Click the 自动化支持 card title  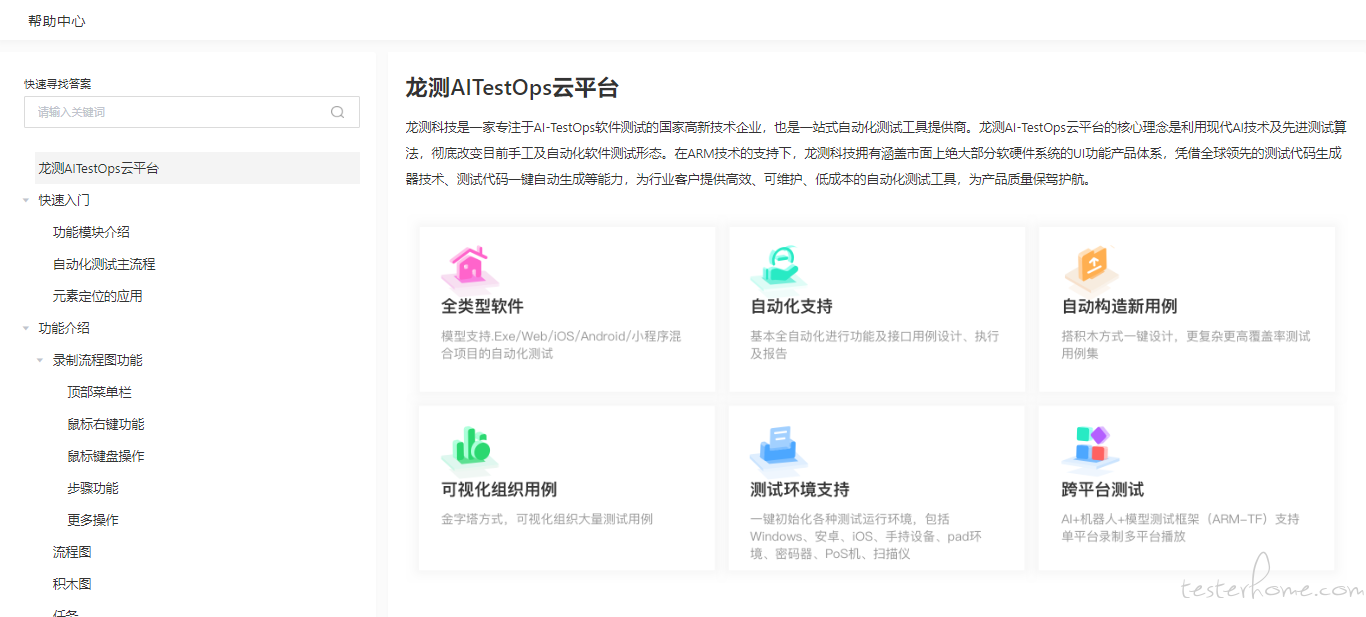(x=791, y=306)
